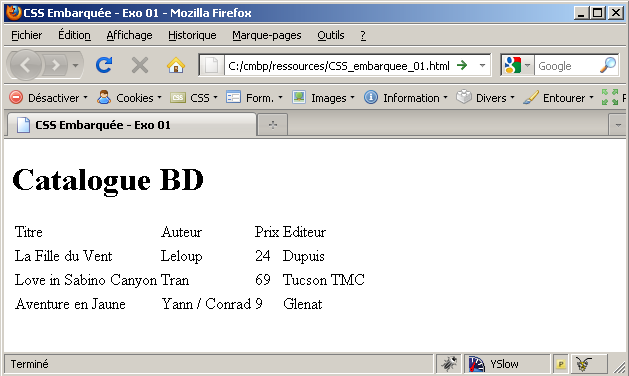The image size is (629, 376).
Task: Click the Auteur column header
Action: [x=181, y=232]
